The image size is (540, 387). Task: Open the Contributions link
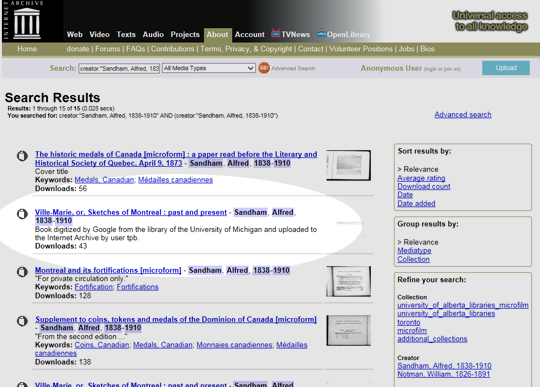point(173,49)
